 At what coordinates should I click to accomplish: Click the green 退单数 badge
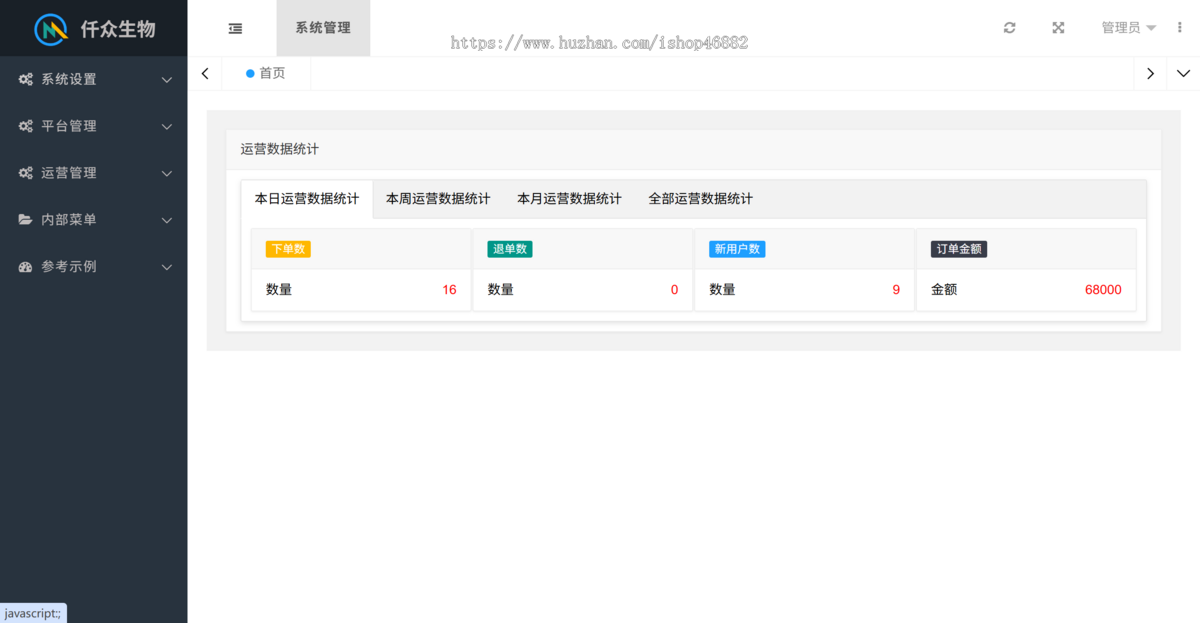(x=510, y=249)
